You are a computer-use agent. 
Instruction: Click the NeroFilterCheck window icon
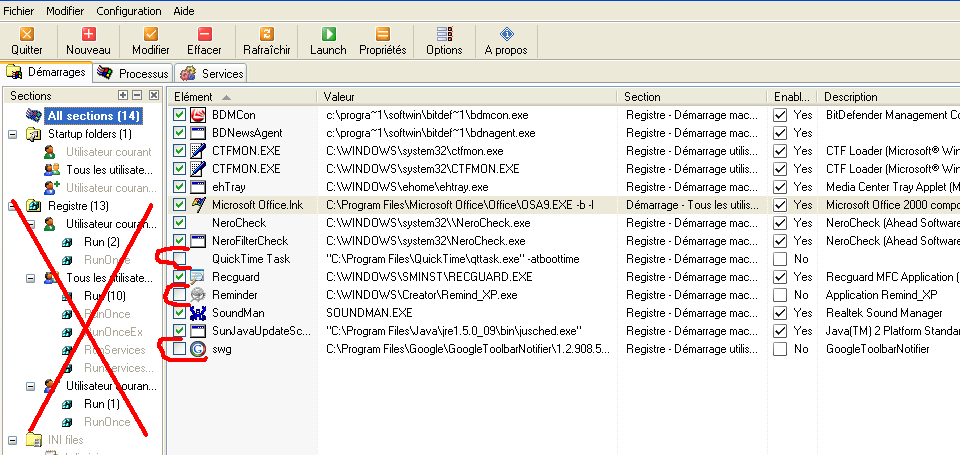[x=197, y=241]
